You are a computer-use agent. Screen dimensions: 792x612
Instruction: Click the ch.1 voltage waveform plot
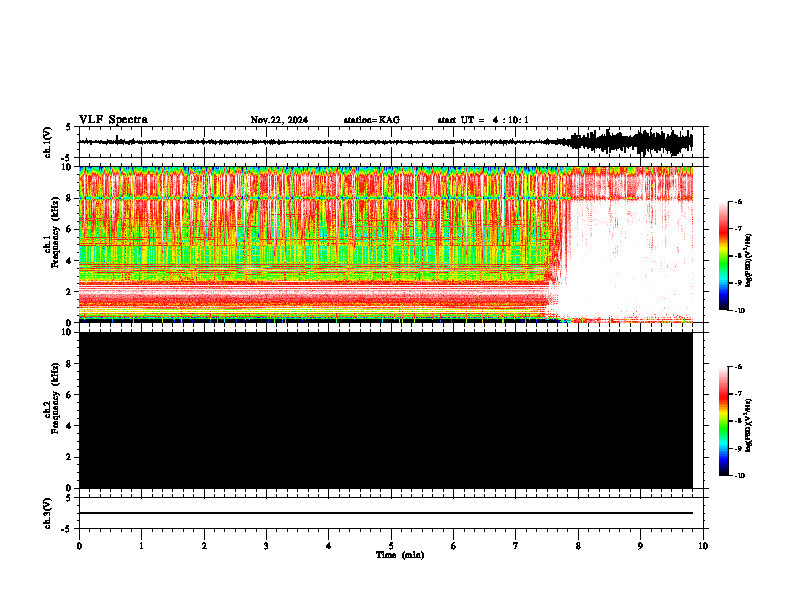385,142
